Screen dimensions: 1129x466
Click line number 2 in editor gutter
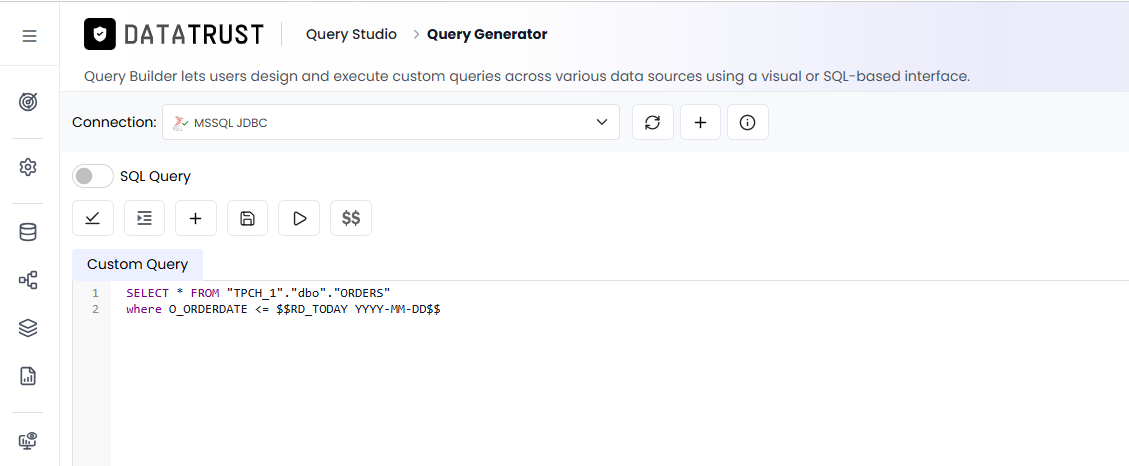pos(95,310)
